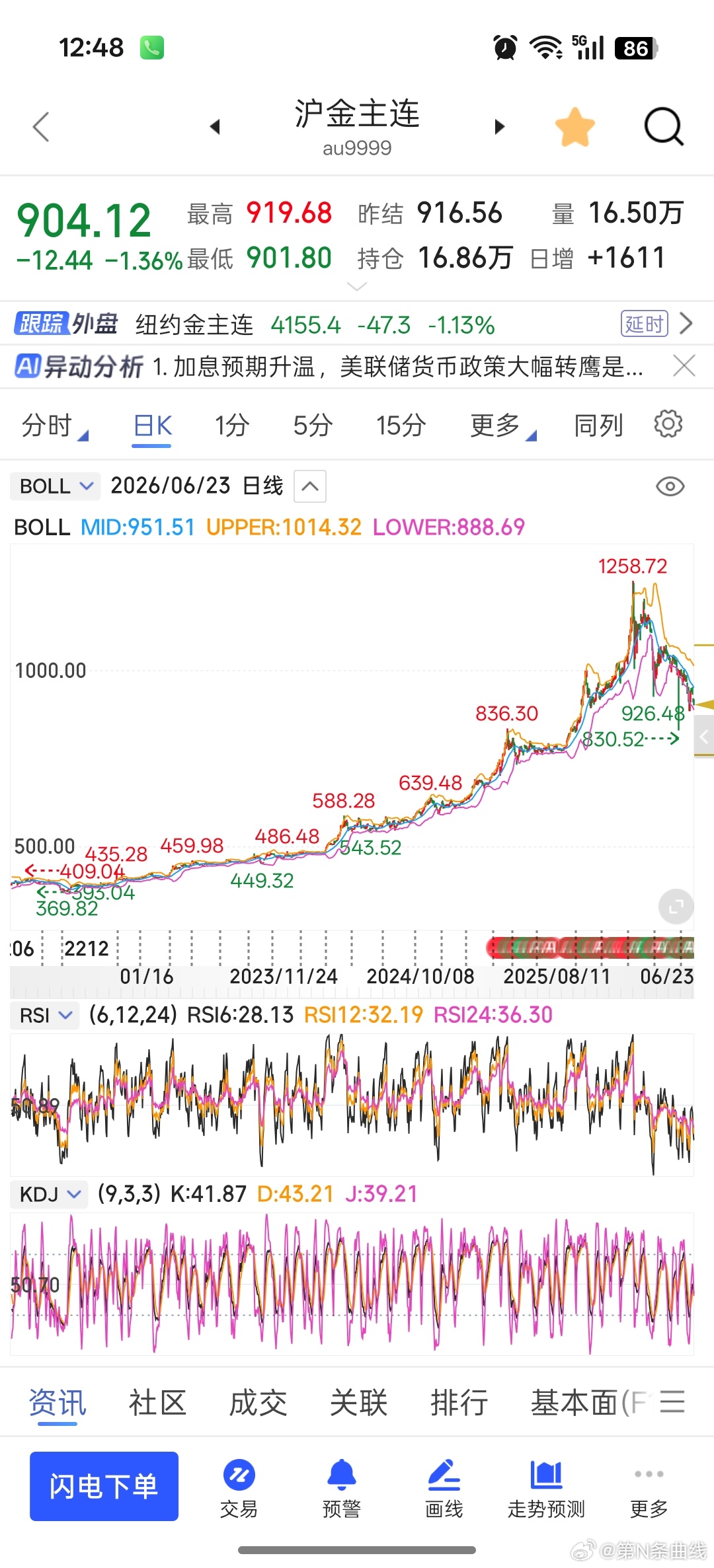Select the 1分 chart tab
The height and width of the screenshot is (1568, 714).
tap(232, 426)
